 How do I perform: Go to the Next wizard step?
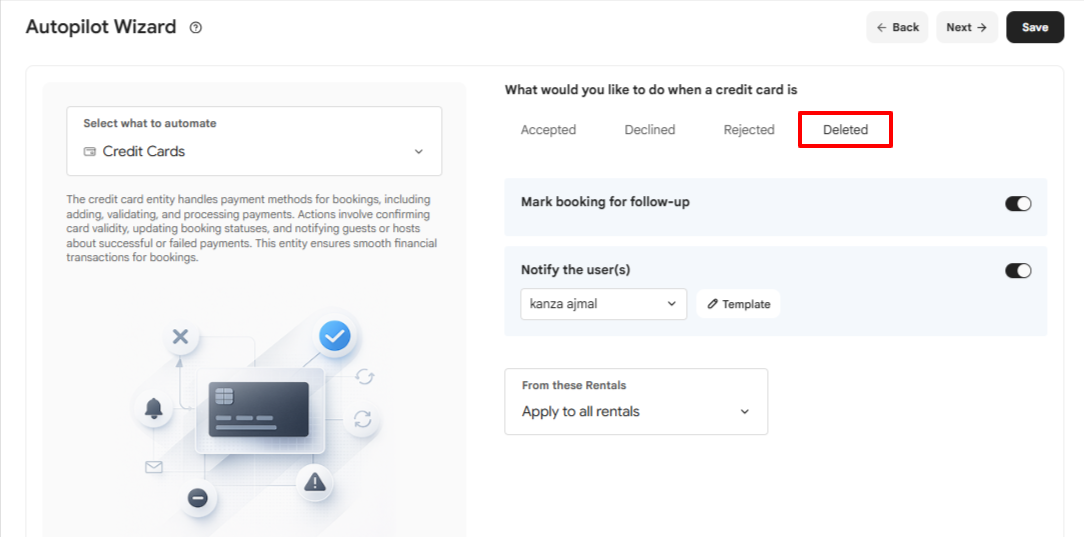point(966,27)
